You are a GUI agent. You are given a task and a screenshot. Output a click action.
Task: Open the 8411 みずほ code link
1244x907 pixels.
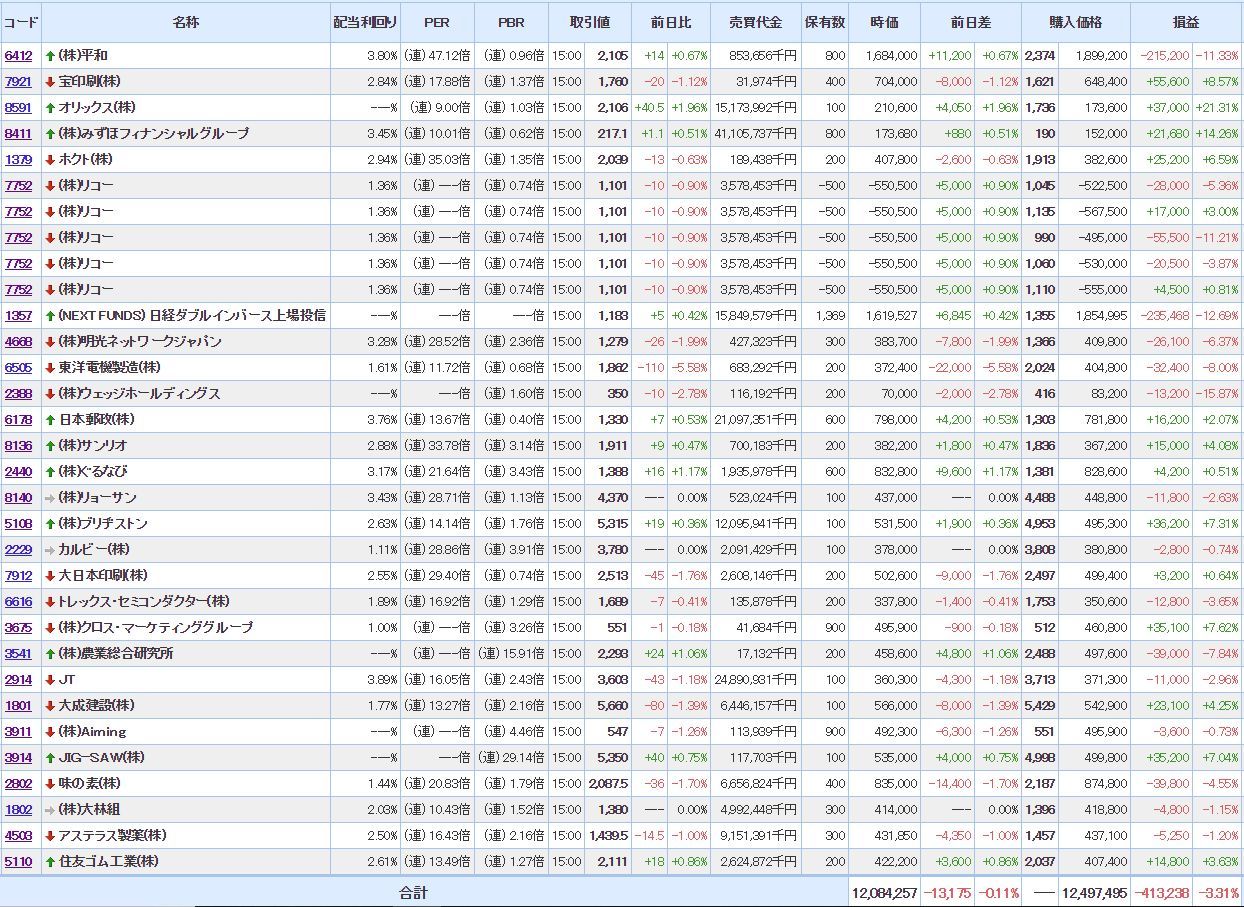[x=18, y=134]
